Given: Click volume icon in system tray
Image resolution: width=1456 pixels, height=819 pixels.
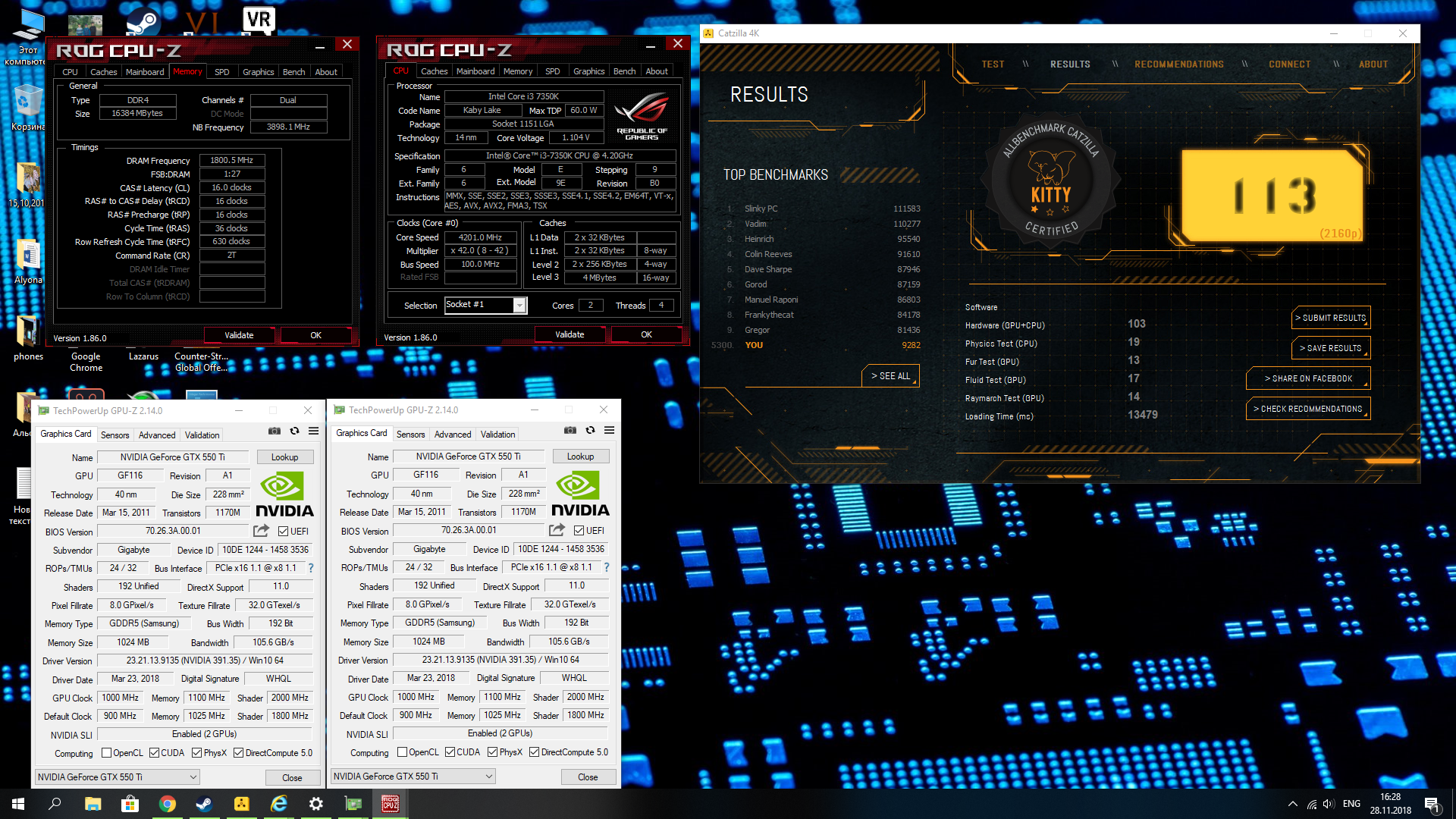Looking at the screenshot, I should coord(1329,804).
